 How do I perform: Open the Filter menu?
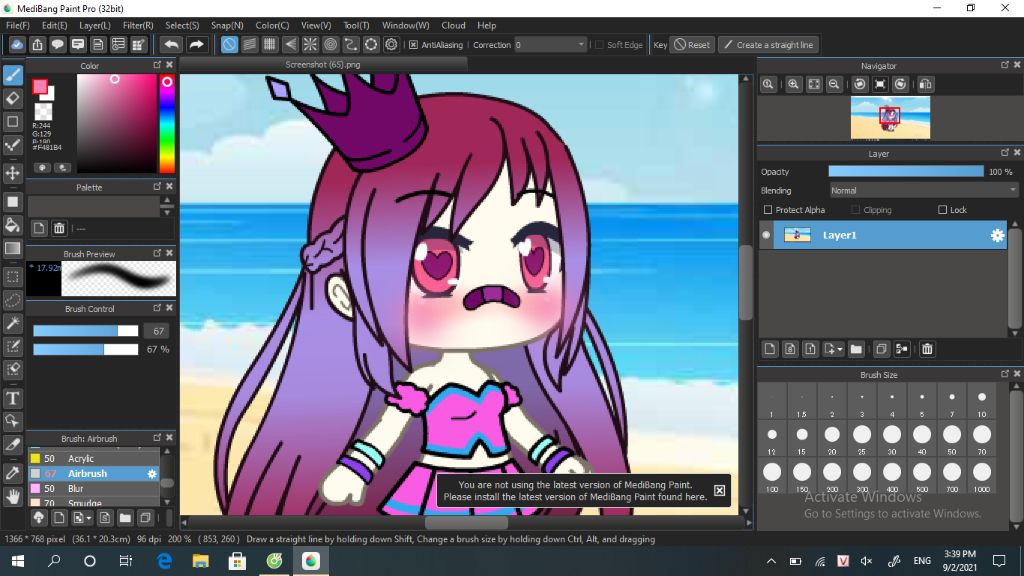(138, 25)
